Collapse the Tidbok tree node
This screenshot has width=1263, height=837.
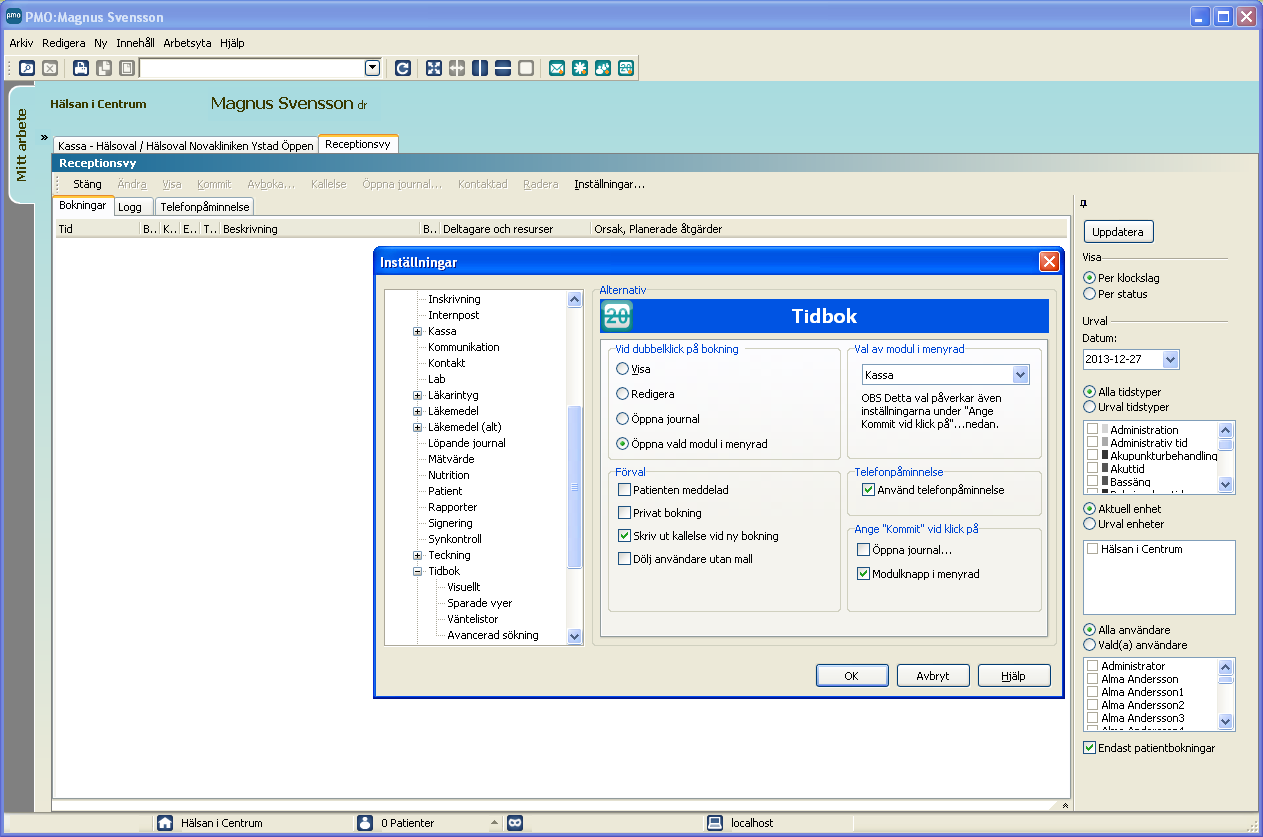pyautogui.click(x=418, y=571)
